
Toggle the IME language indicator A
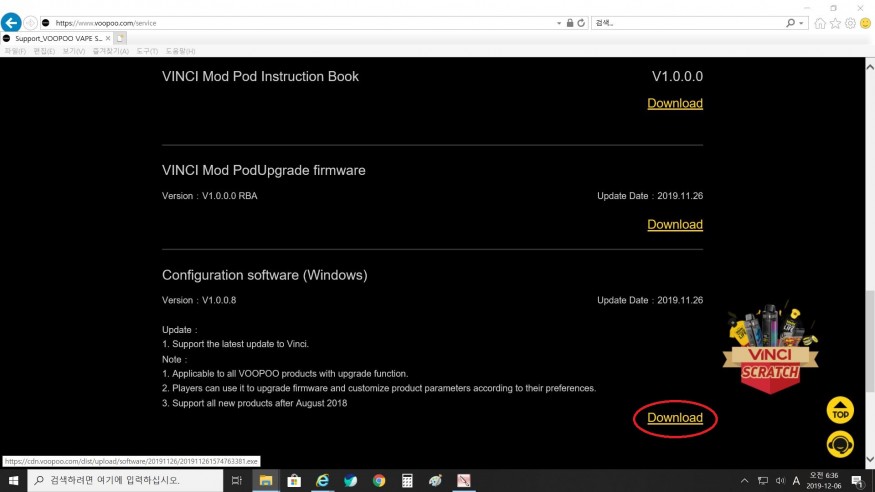click(x=796, y=481)
